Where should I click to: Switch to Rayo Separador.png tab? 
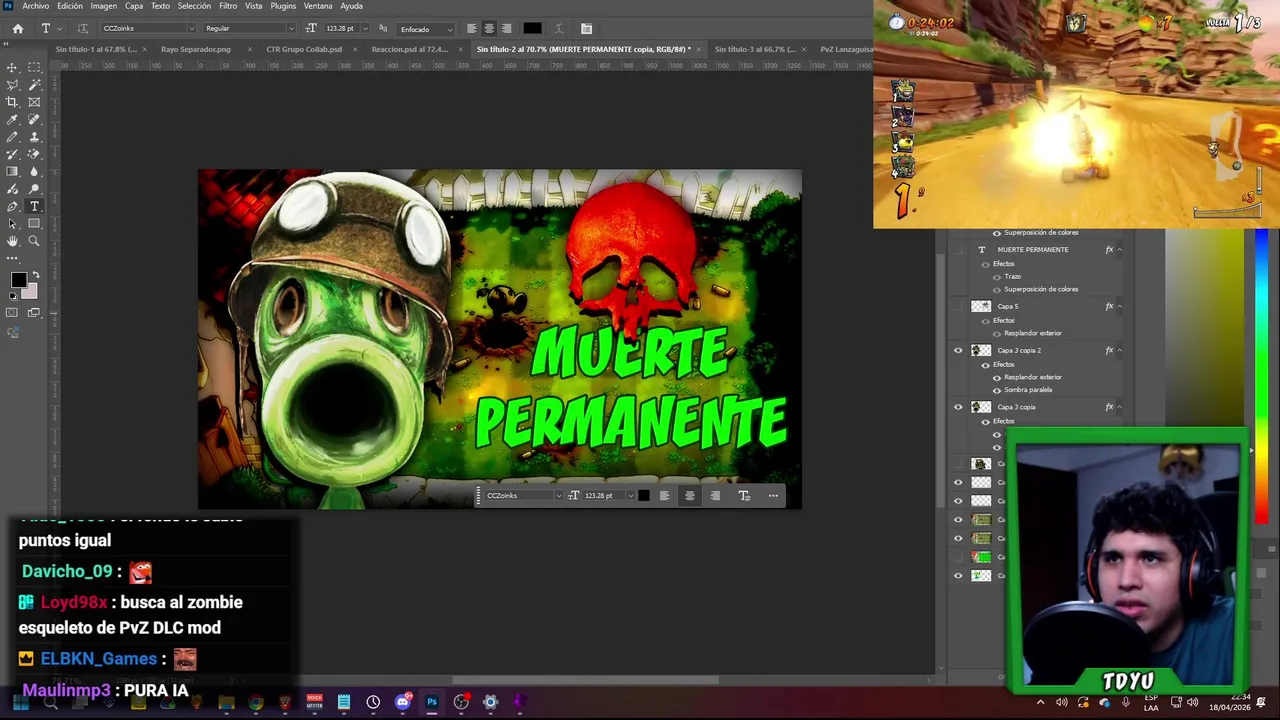(x=196, y=49)
